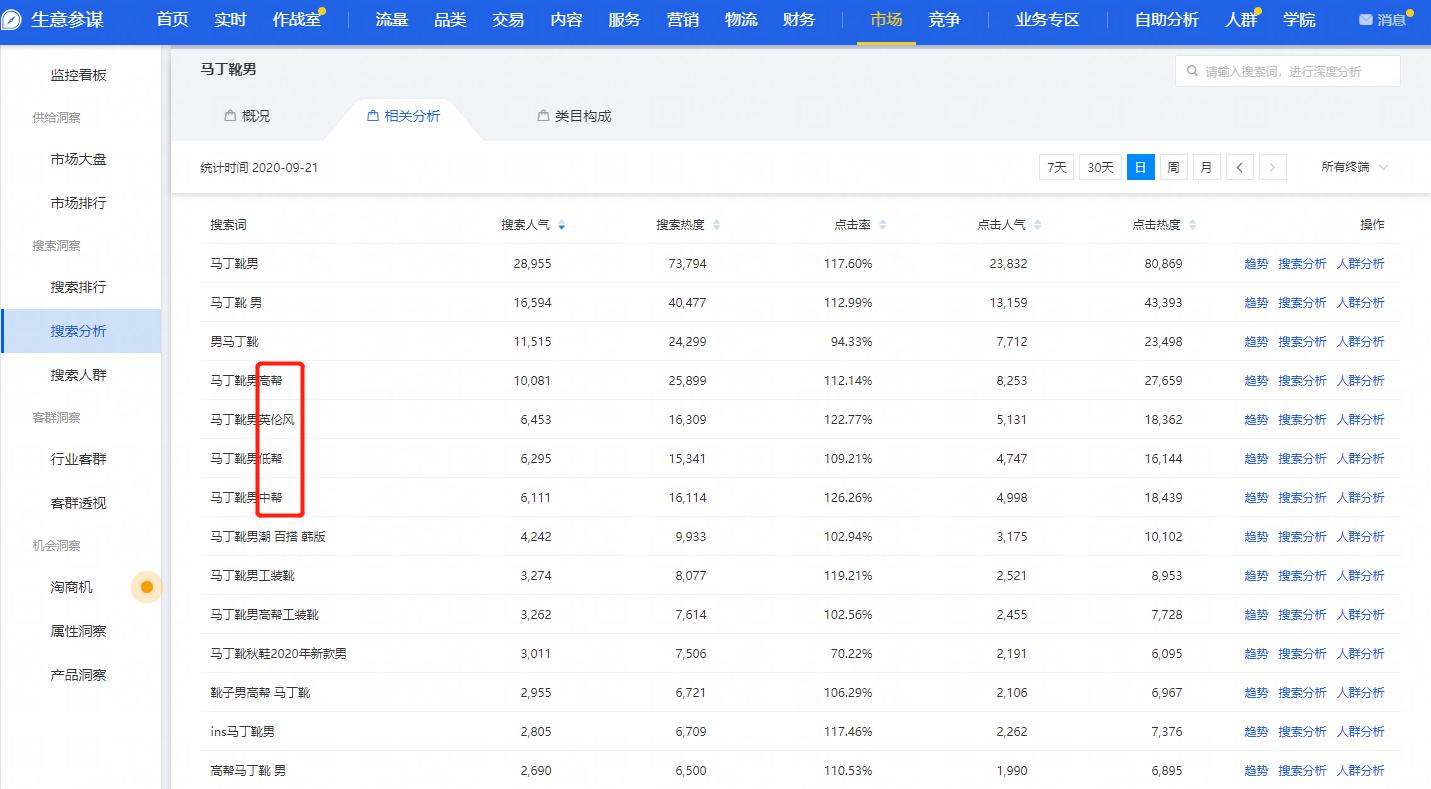Click the 30天 time range button
This screenshot has width=1431, height=789.
point(1098,167)
